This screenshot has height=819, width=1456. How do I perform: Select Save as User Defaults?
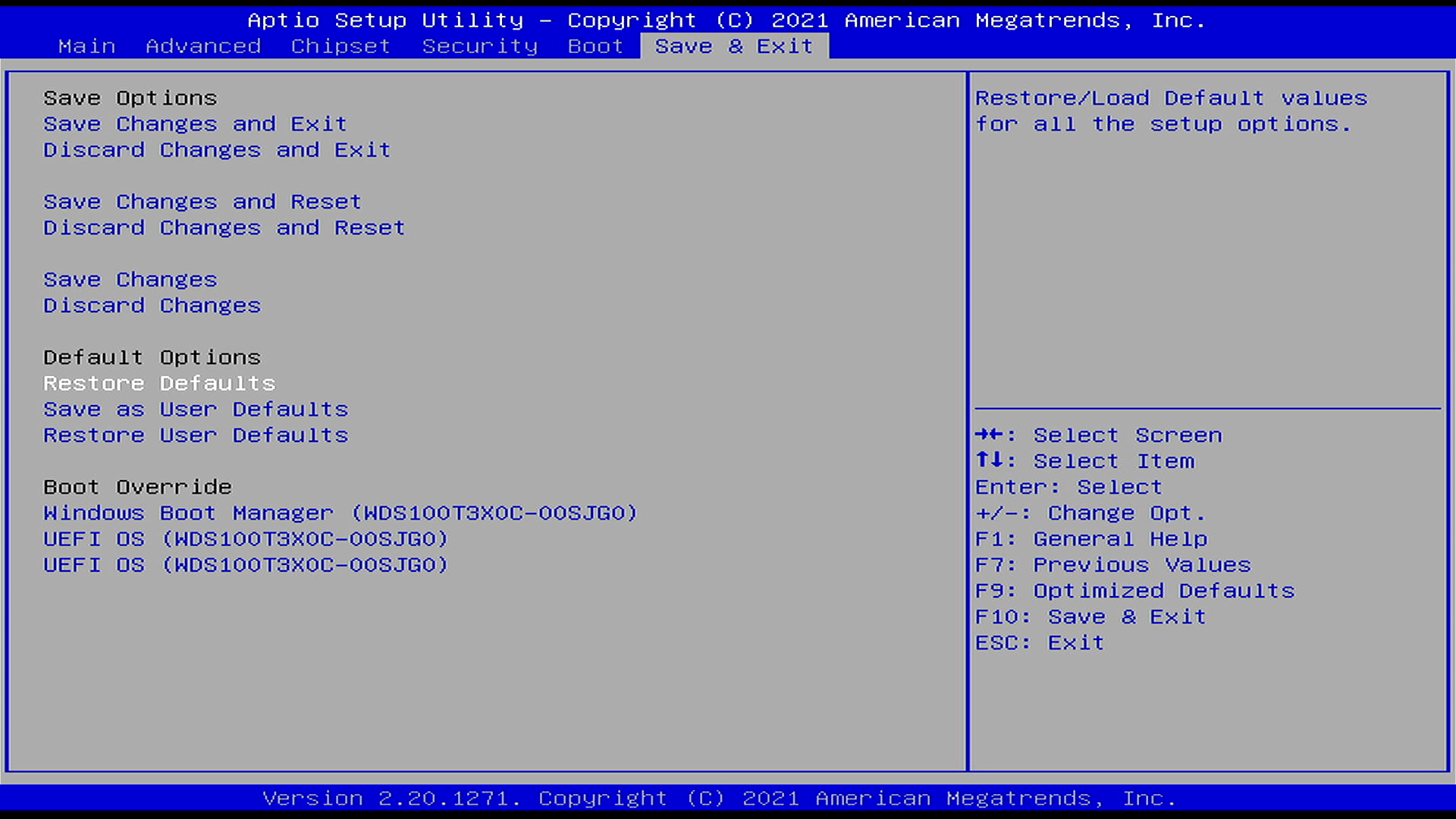(196, 409)
